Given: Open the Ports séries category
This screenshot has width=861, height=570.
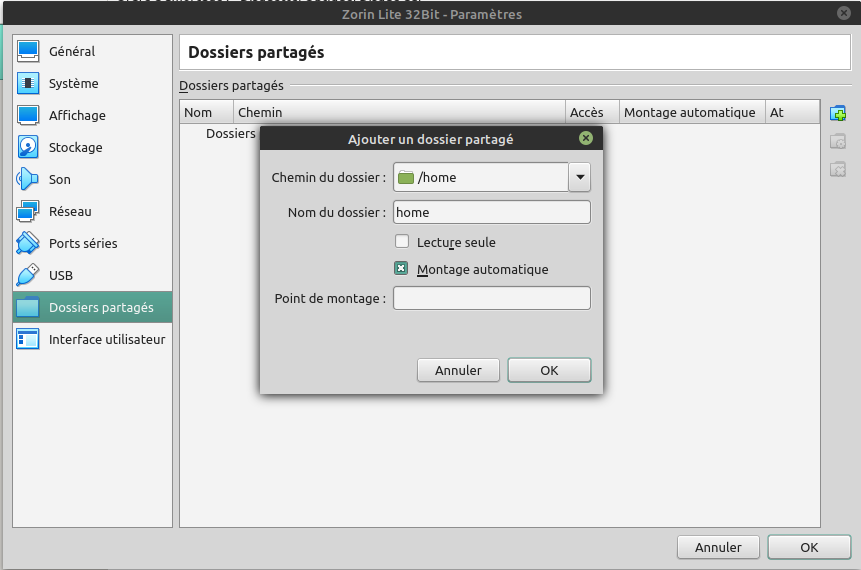Looking at the screenshot, I should point(83,243).
